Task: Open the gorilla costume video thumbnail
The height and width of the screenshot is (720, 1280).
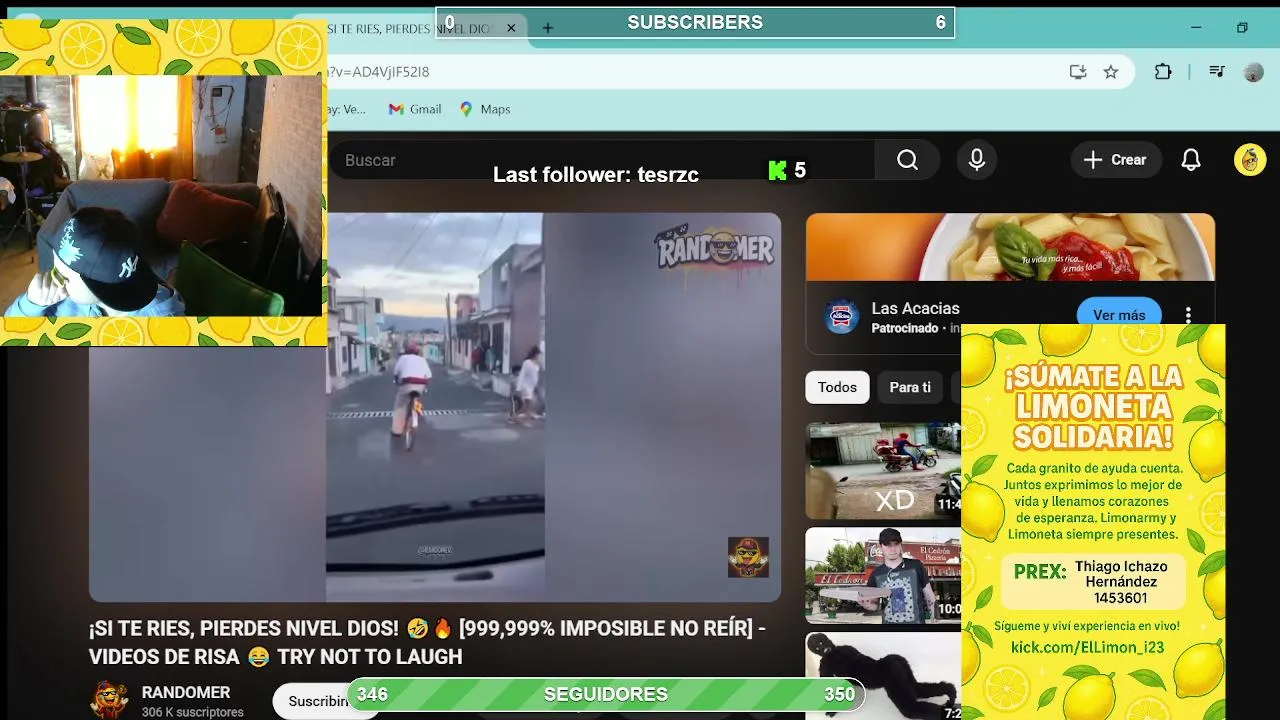Action: point(884,676)
